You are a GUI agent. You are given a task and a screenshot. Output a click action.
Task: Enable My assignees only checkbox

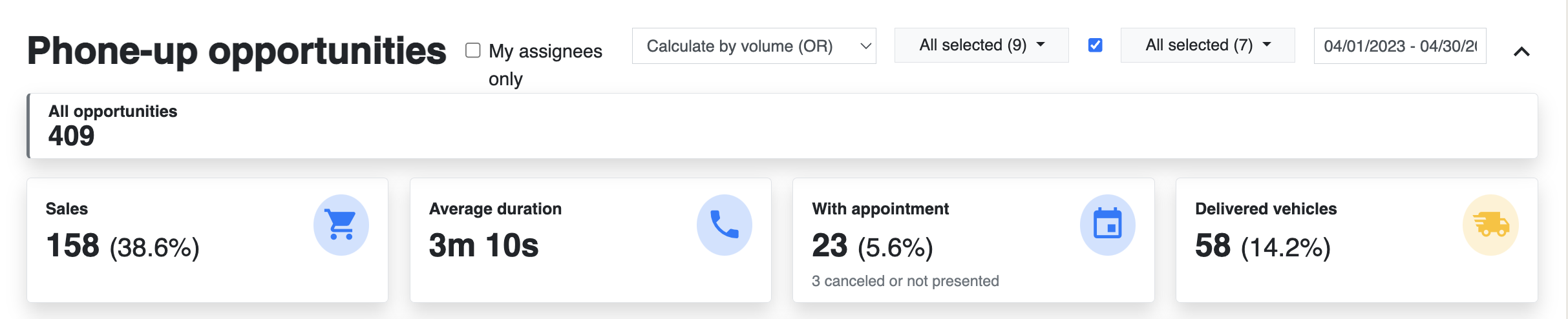click(x=473, y=50)
